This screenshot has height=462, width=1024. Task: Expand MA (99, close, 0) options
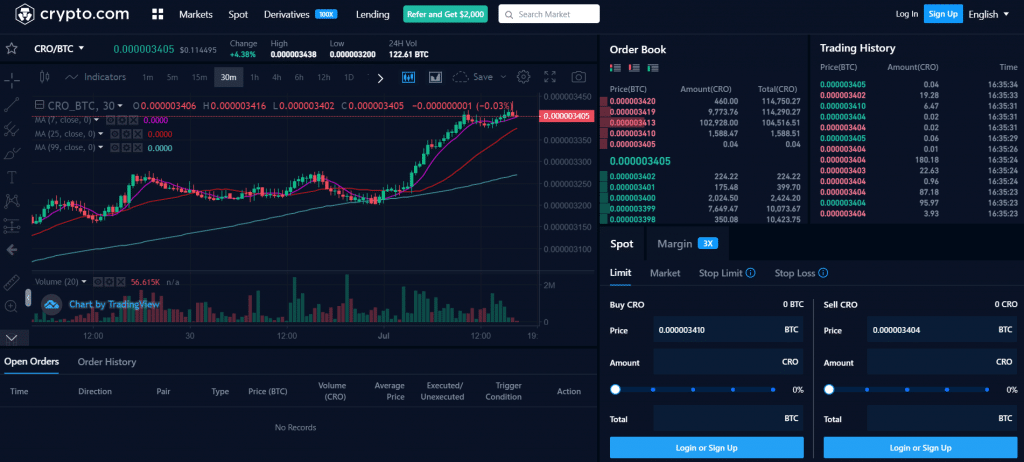[101, 148]
